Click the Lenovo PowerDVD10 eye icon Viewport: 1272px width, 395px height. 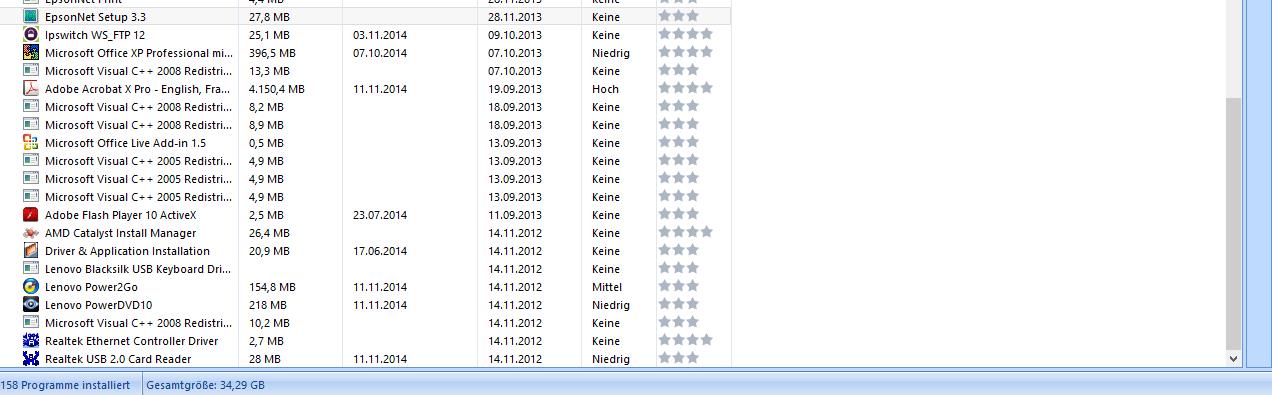coord(31,305)
